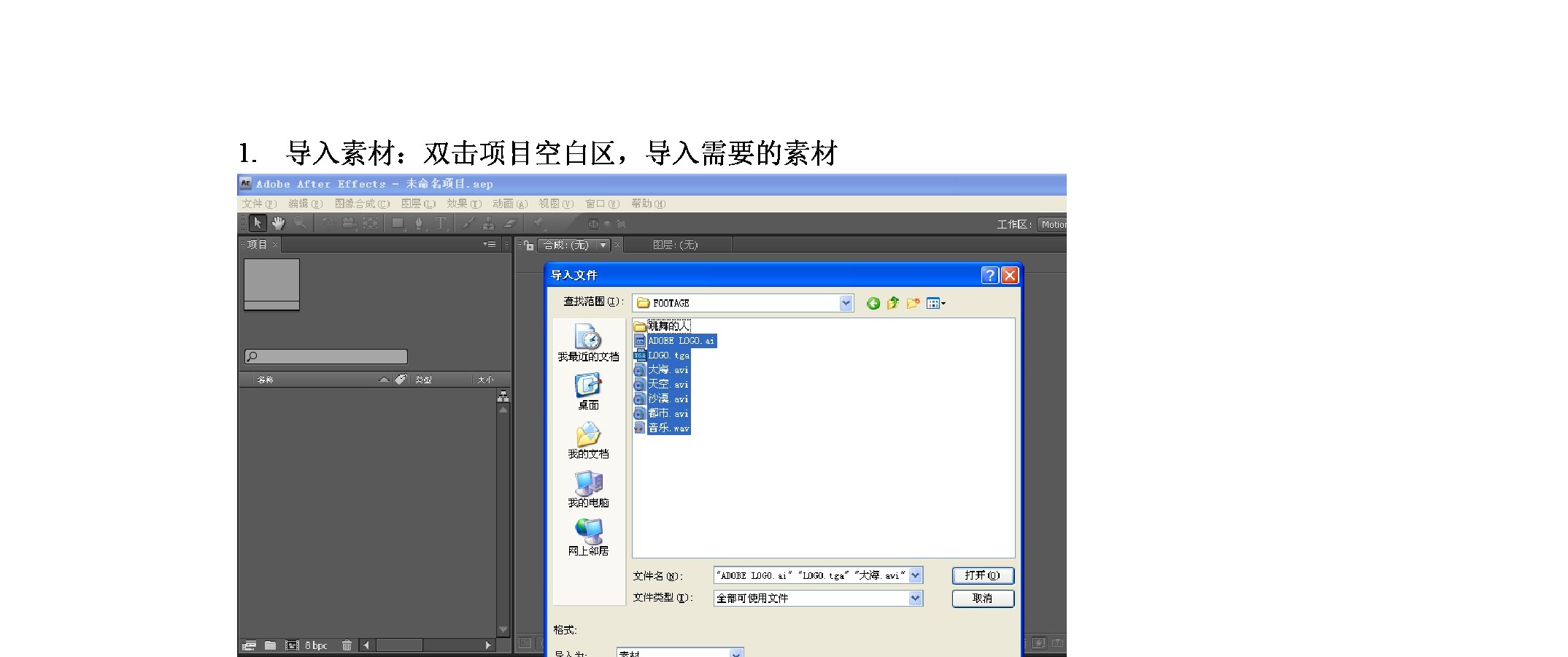The image size is (1568, 657).
Task: Click the project panel new folder icon
Action: point(270,645)
